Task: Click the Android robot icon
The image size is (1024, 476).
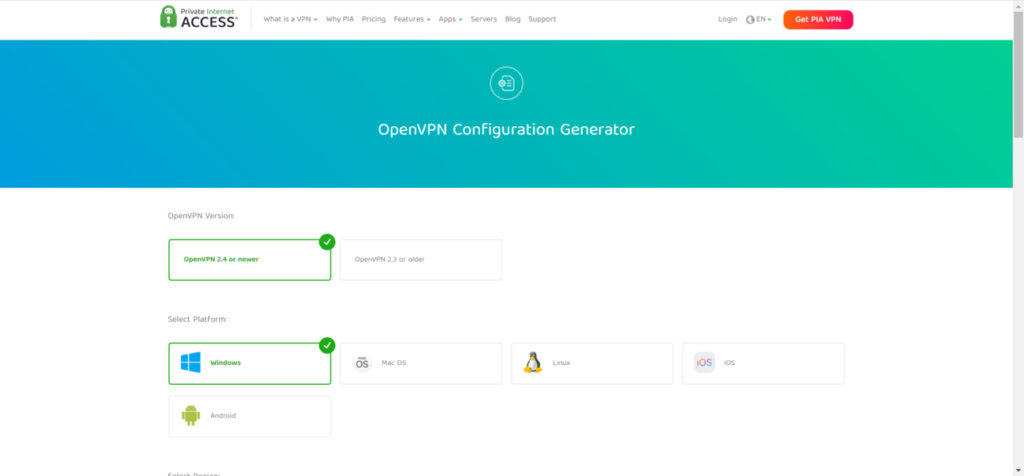Action: click(x=190, y=416)
